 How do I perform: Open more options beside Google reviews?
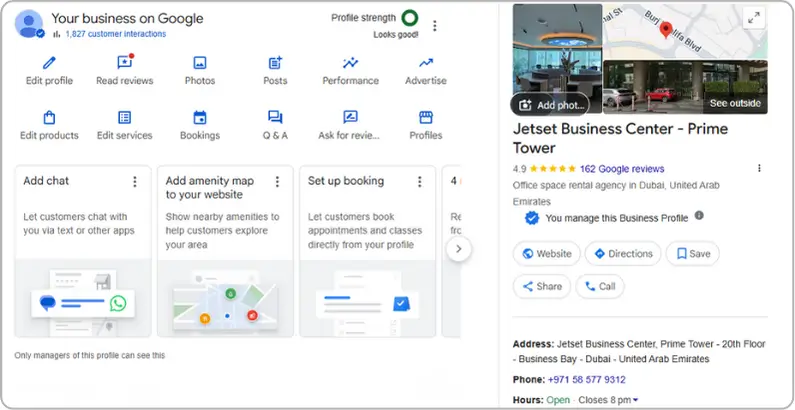pyautogui.click(x=759, y=168)
